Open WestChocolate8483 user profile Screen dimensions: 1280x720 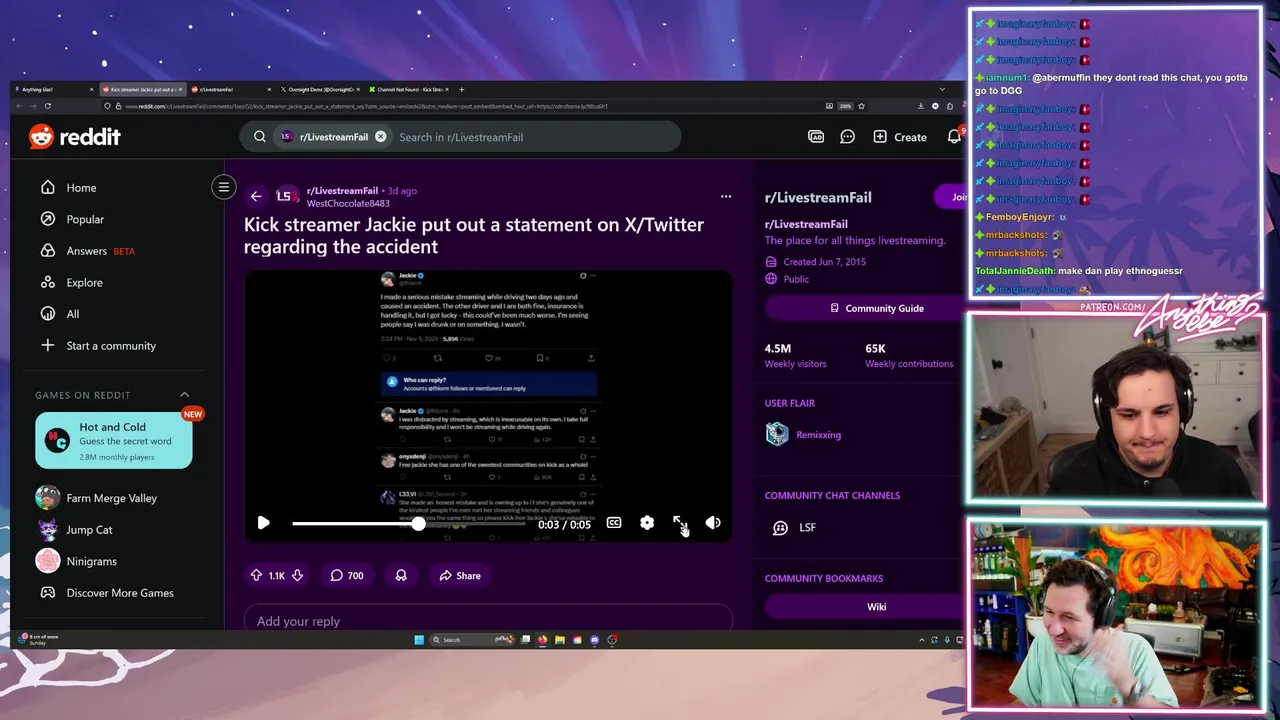[348, 203]
